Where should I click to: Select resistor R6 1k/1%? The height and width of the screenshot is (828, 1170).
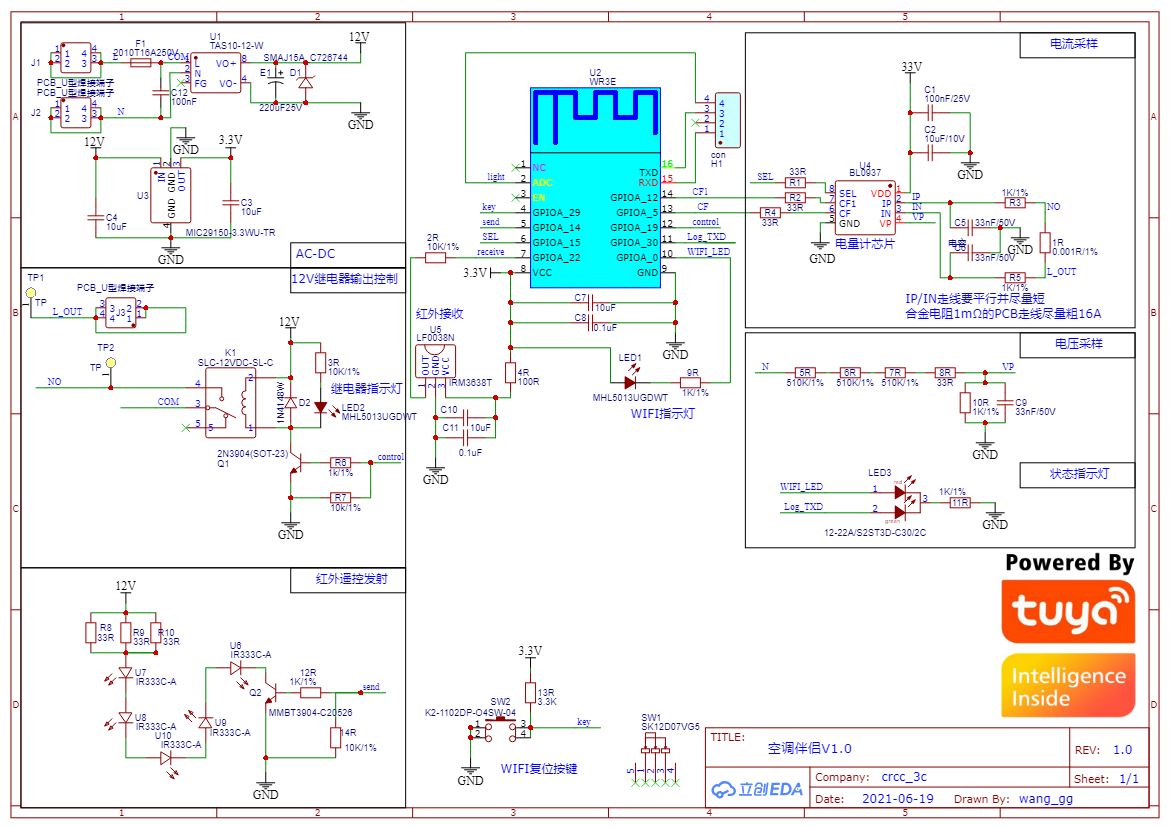pos(340,462)
